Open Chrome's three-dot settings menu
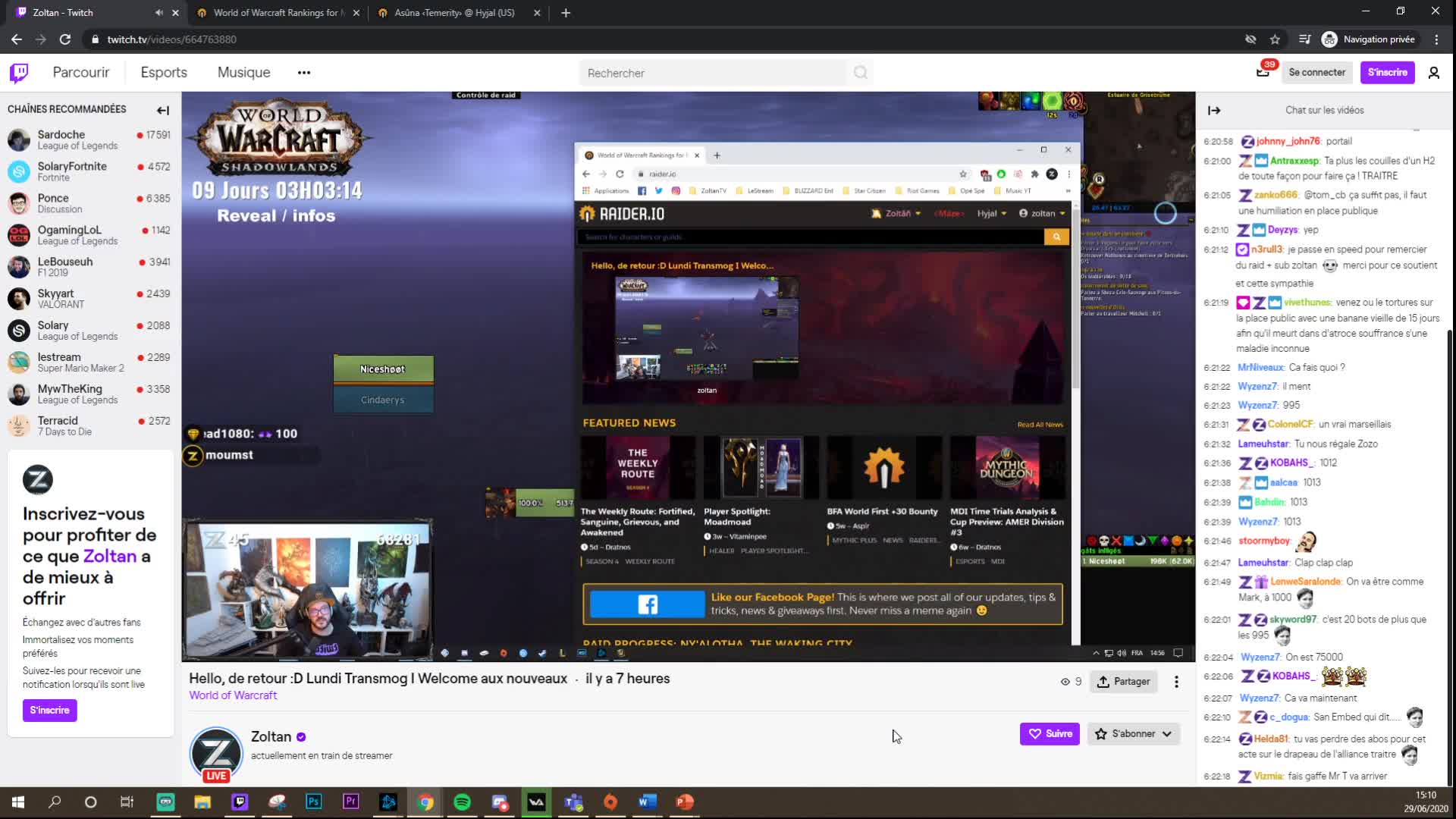 coord(1436,39)
